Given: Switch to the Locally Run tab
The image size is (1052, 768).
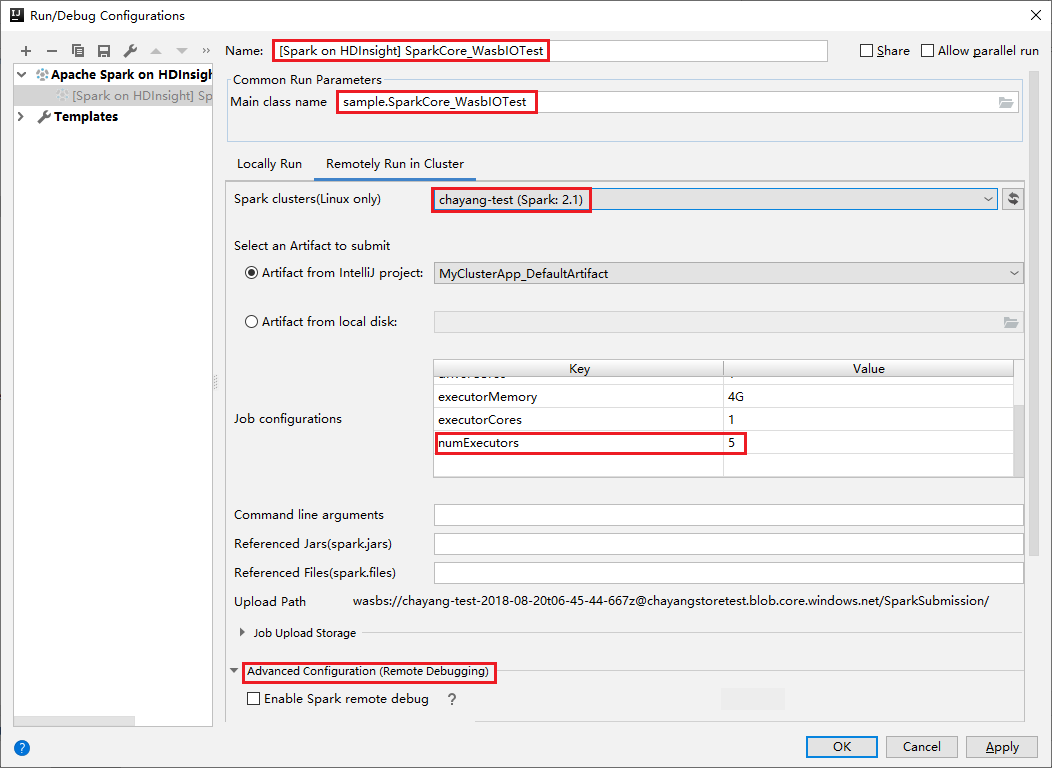Looking at the screenshot, I should point(268,163).
